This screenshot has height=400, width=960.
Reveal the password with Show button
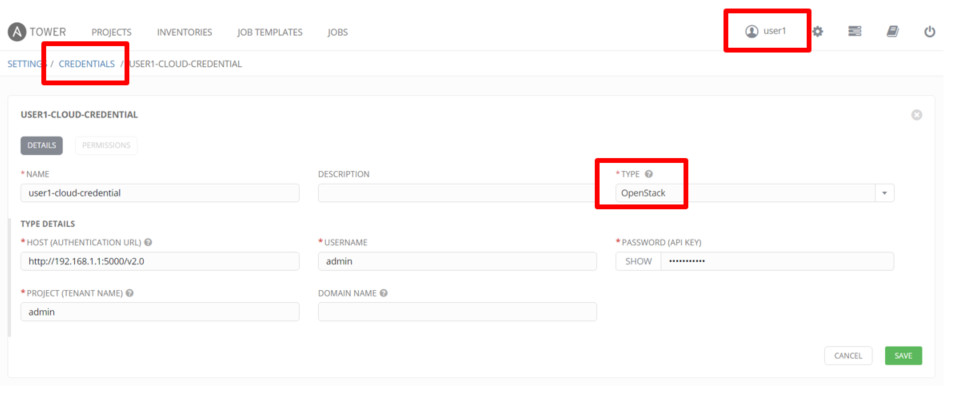pyautogui.click(x=639, y=261)
